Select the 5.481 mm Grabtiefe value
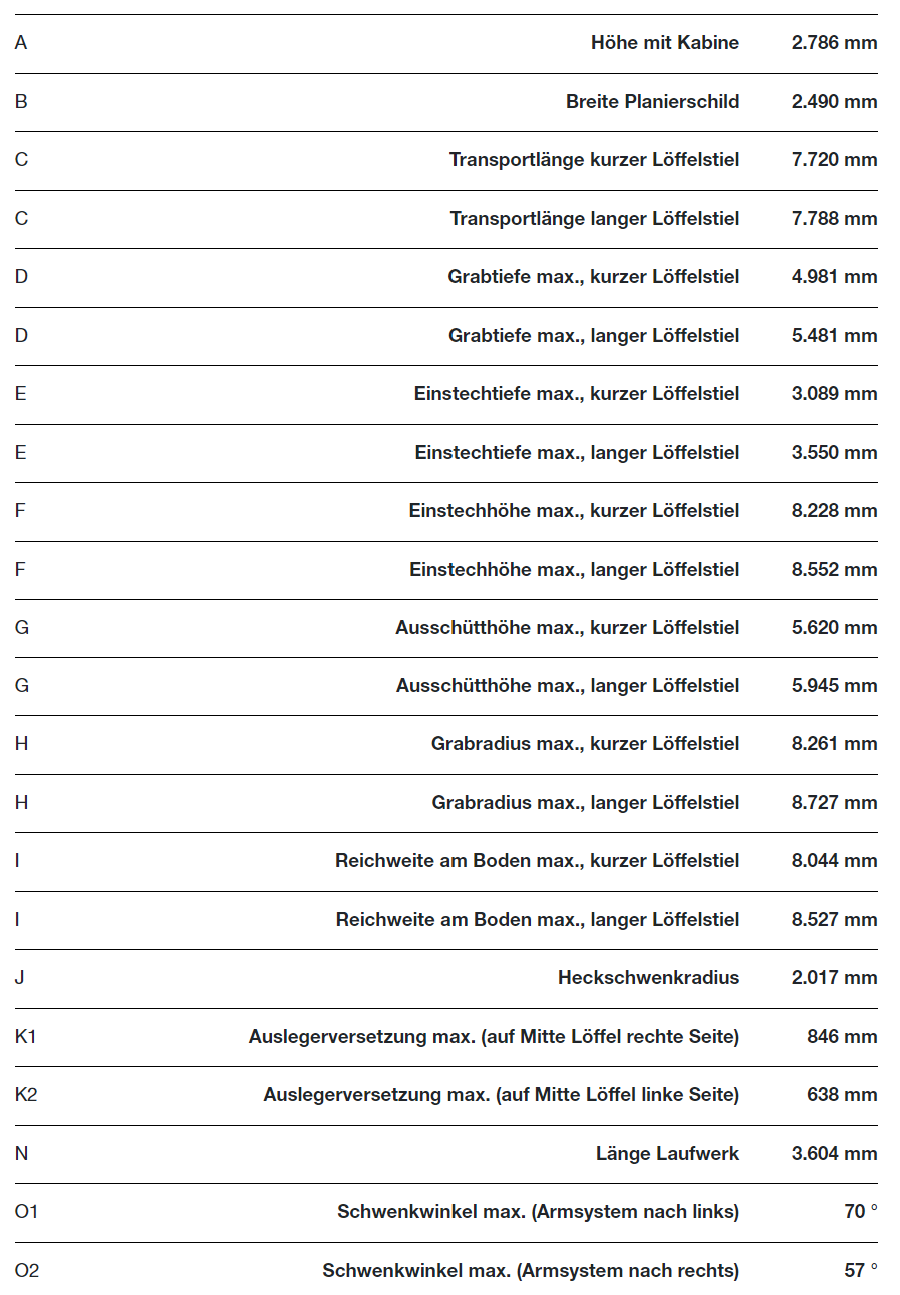The height and width of the screenshot is (1295, 900). point(835,335)
